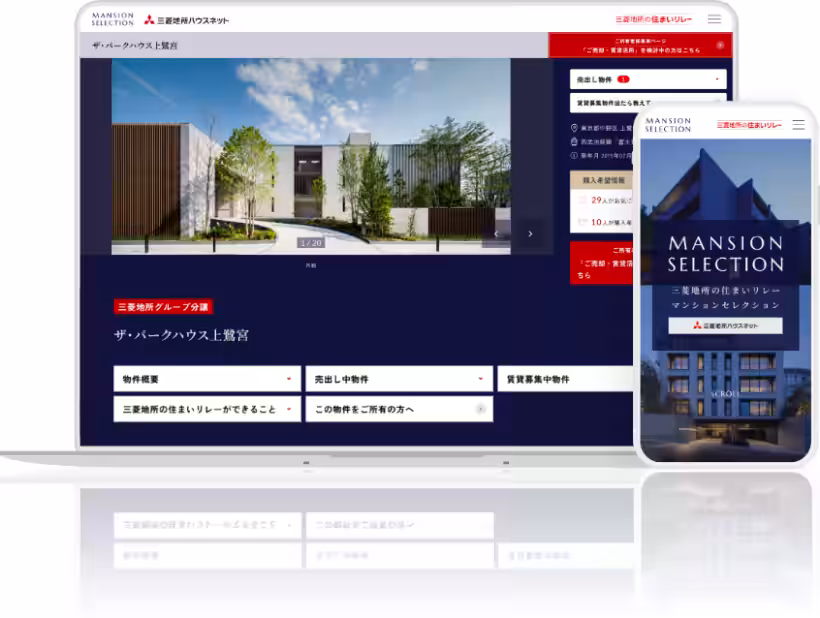
Task: Click the built date info icon in sidebar
Action: pyautogui.click(x=574, y=155)
